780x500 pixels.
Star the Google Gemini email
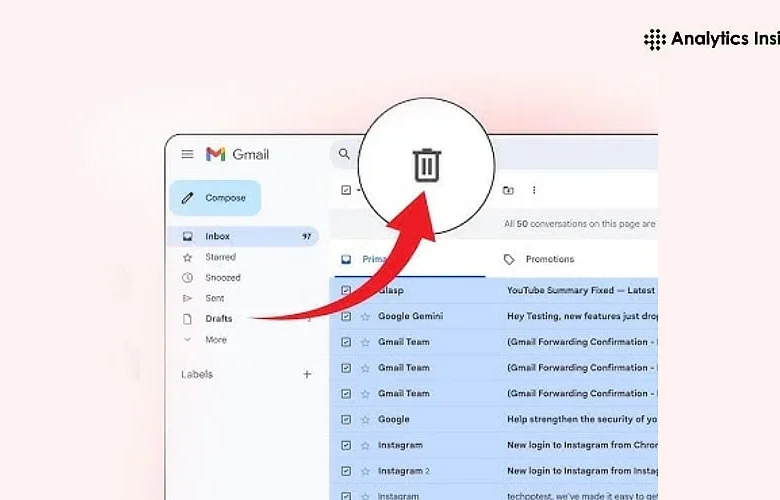pyautogui.click(x=366, y=316)
